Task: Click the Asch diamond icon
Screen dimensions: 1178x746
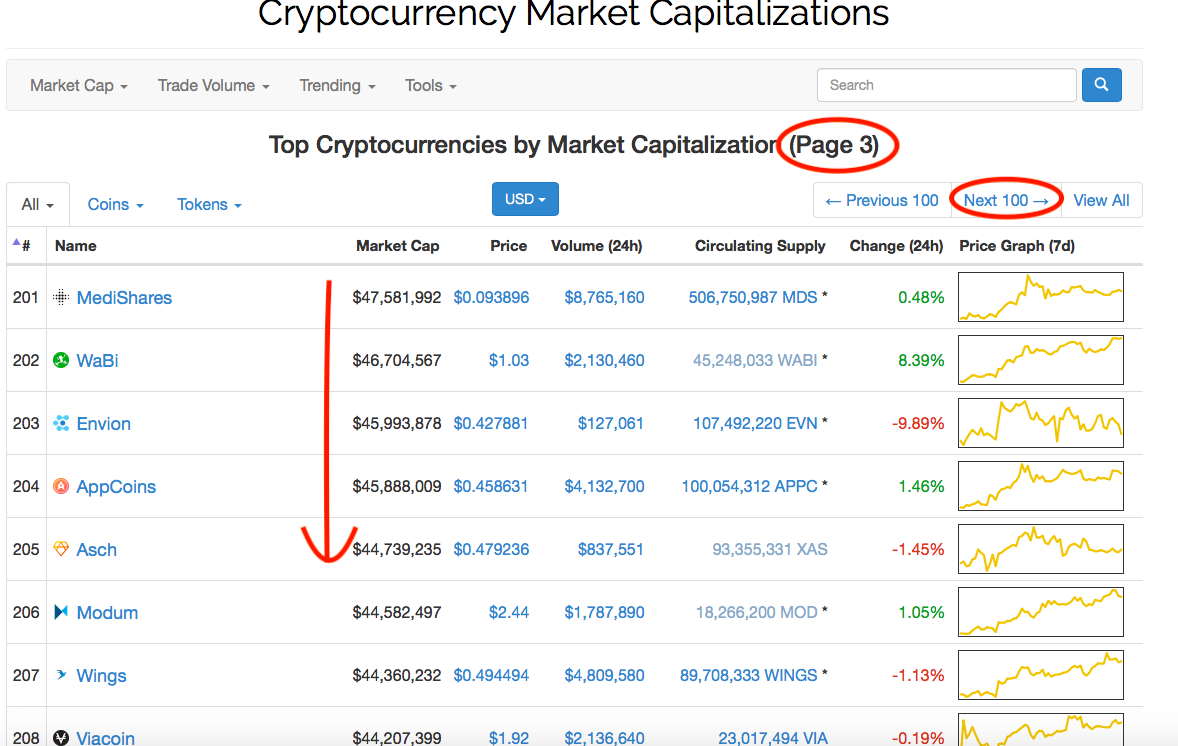Action: (x=61, y=549)
